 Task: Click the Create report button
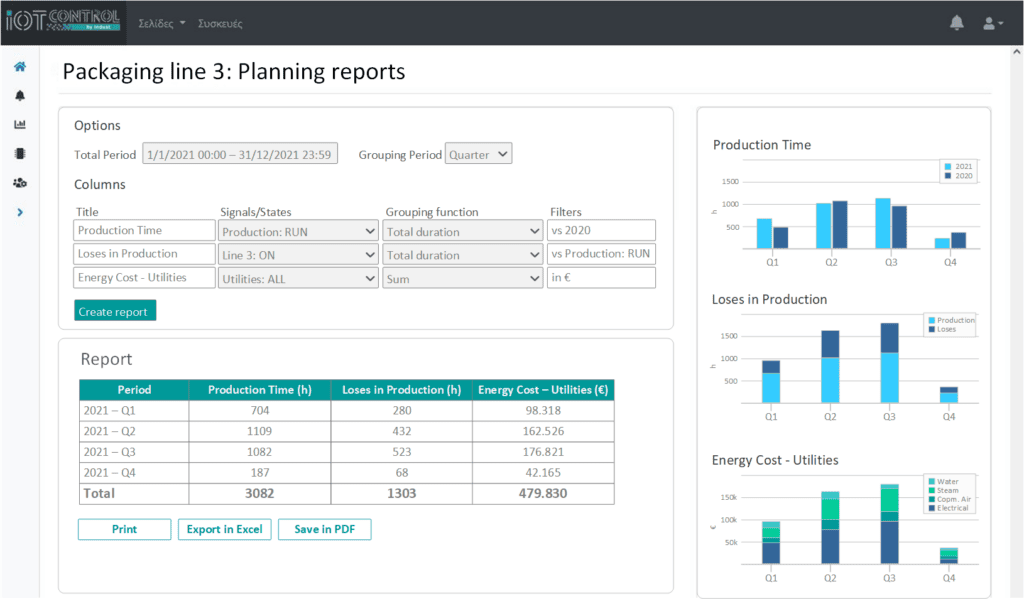pyautogui.click(x=115, y=311)
